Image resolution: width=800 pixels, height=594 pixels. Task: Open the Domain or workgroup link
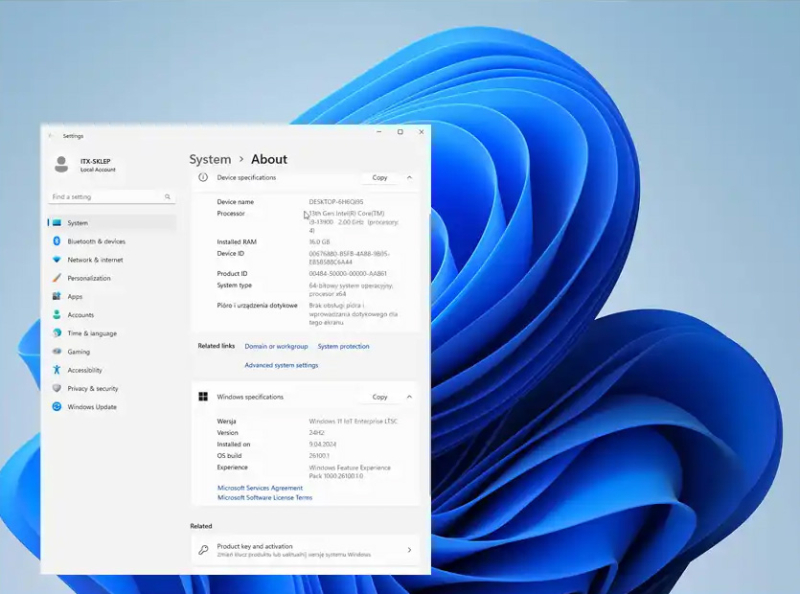point(276,346)
